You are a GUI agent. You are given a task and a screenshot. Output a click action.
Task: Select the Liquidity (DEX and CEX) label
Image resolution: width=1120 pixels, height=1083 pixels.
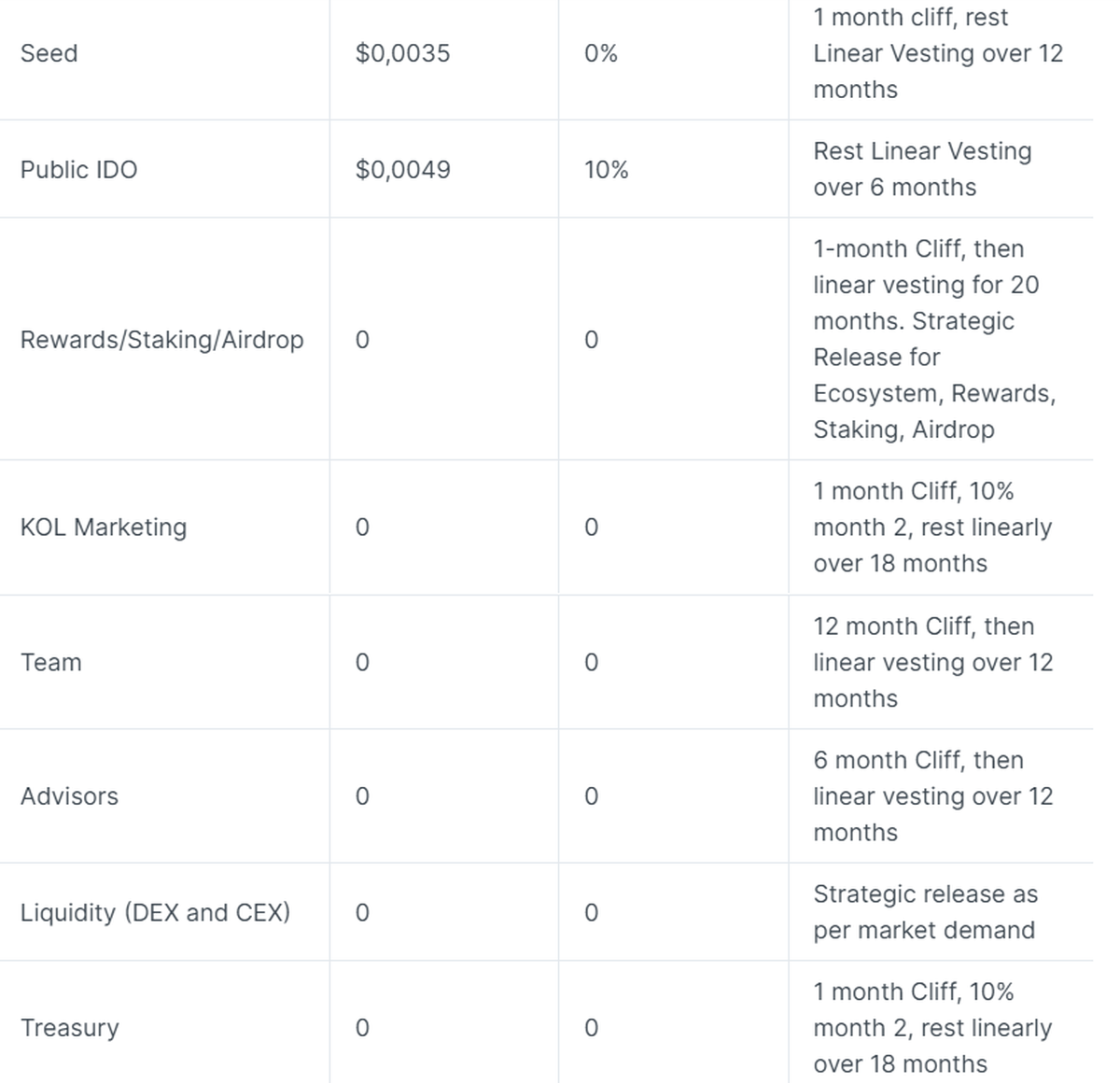[155, 912]
